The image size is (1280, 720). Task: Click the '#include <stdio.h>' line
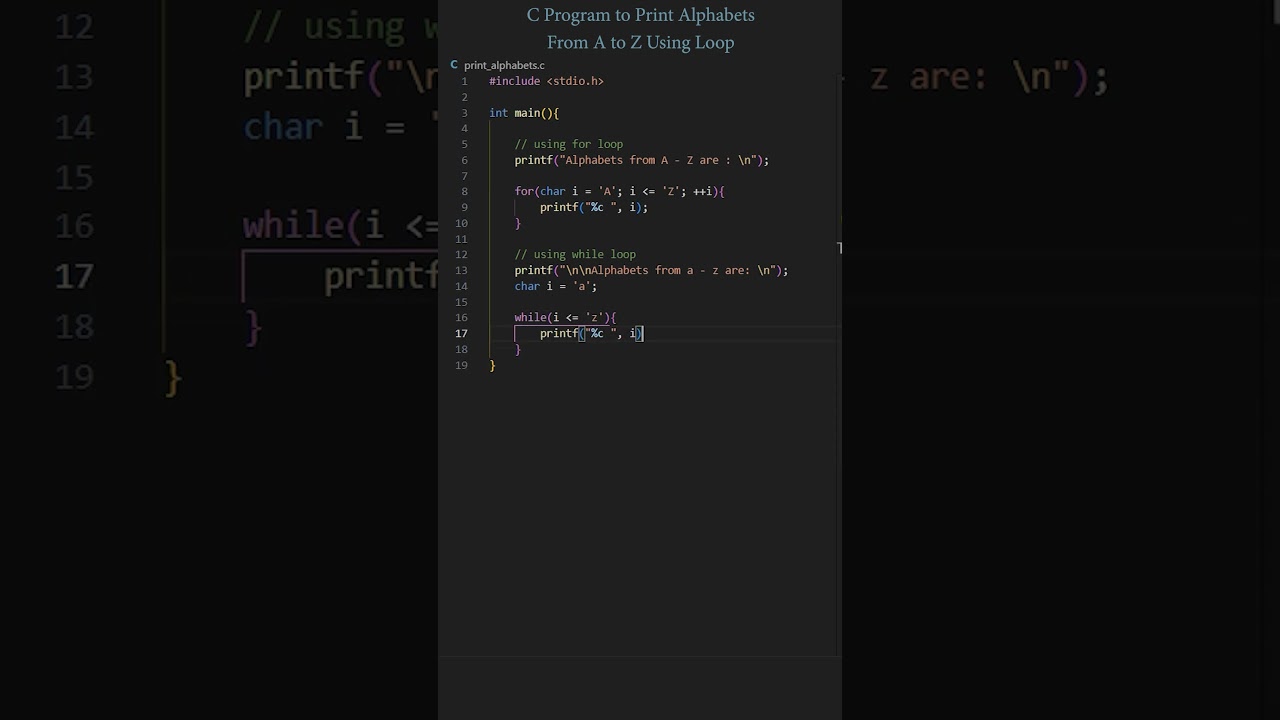pos(546,81)
